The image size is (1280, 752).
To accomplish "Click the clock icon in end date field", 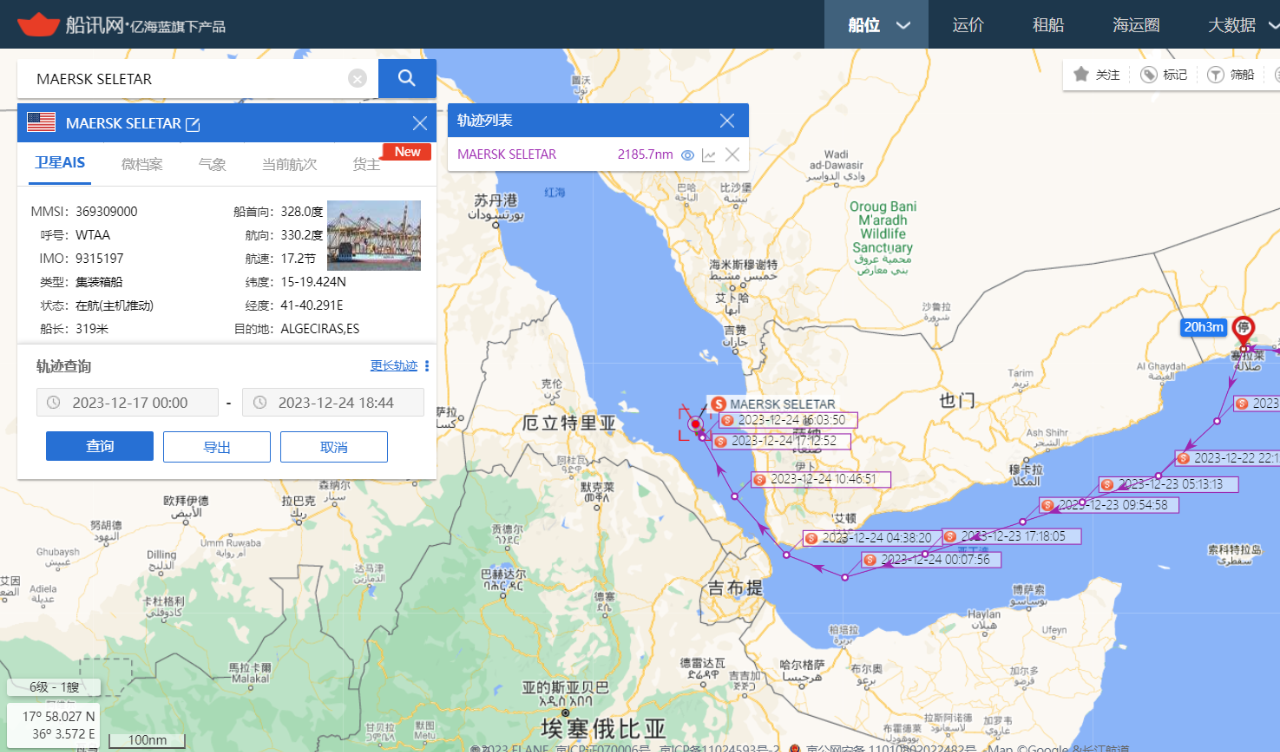I will (260, 403).
